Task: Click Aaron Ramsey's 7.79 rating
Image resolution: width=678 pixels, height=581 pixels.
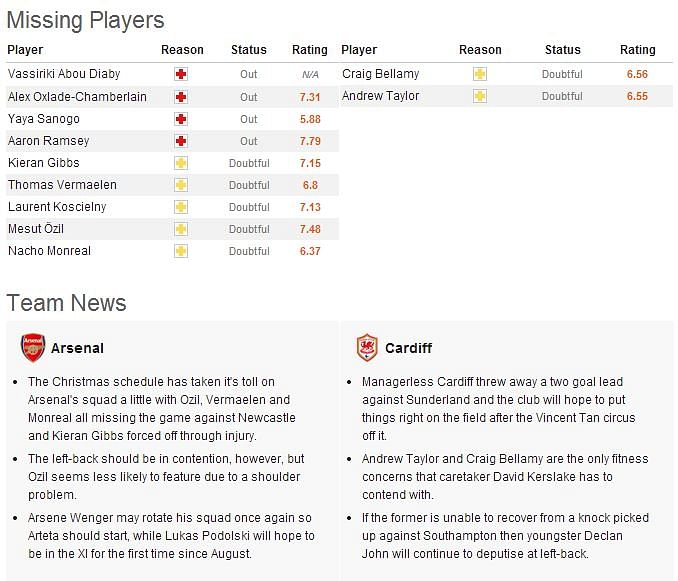Action: [310, 141]
